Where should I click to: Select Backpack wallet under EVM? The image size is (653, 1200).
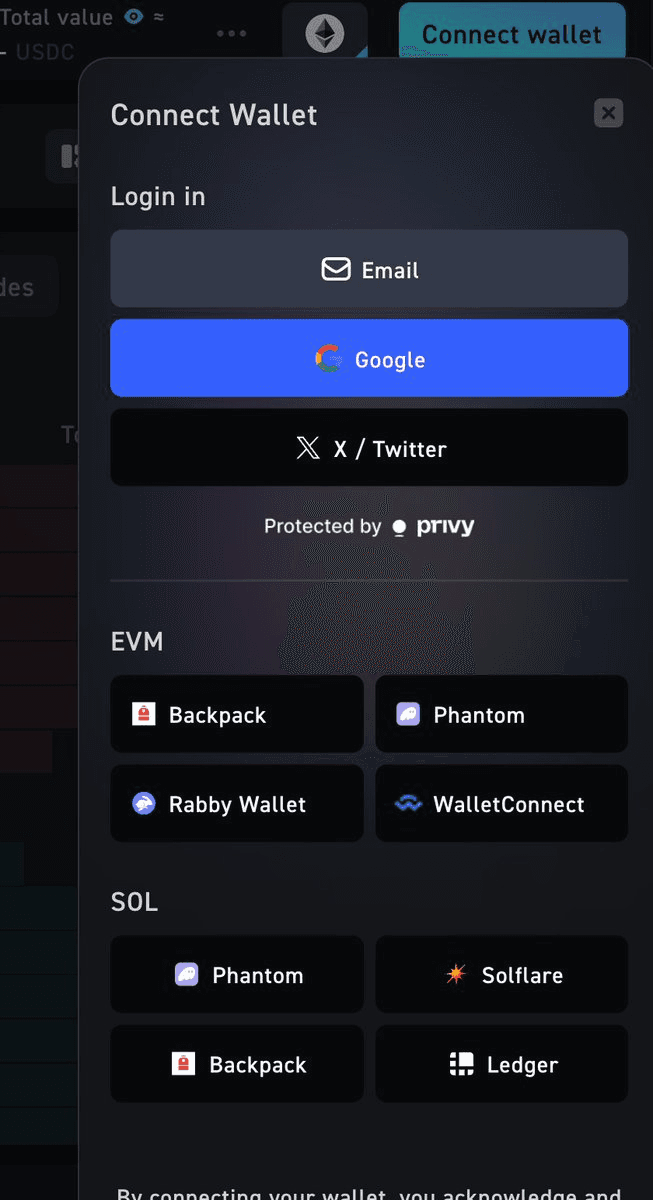coord(236,714)
